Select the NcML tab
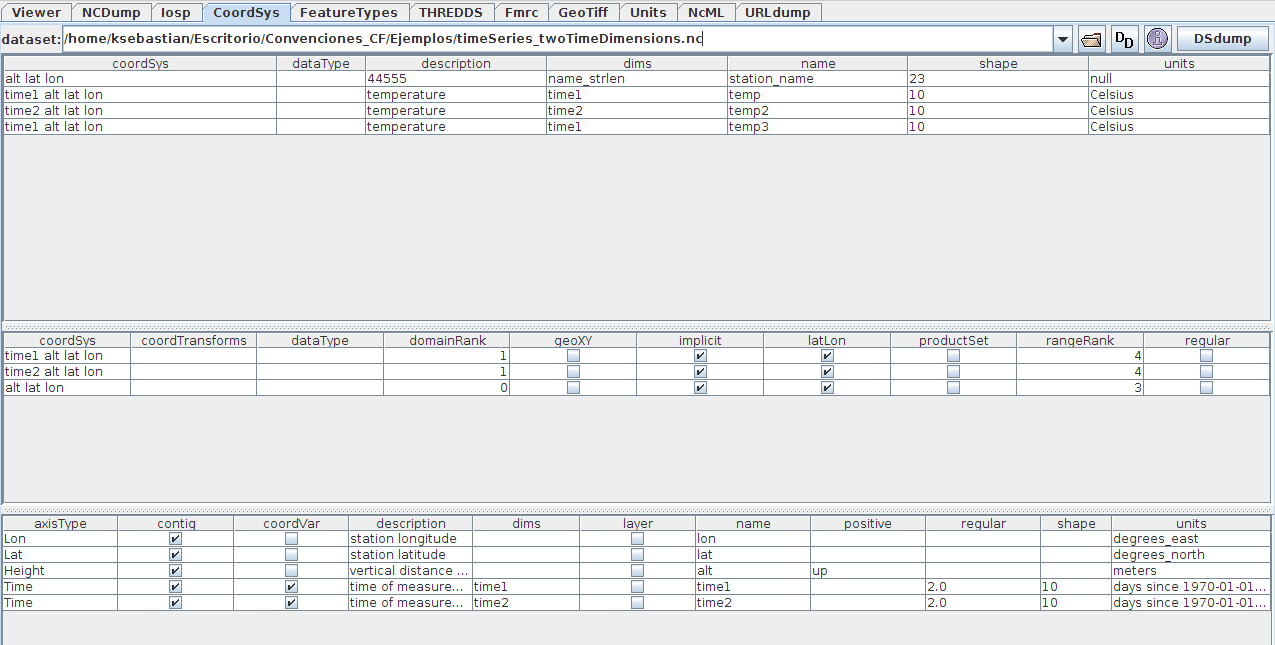This screenshot has height=645, width=1275. (706, 13)
